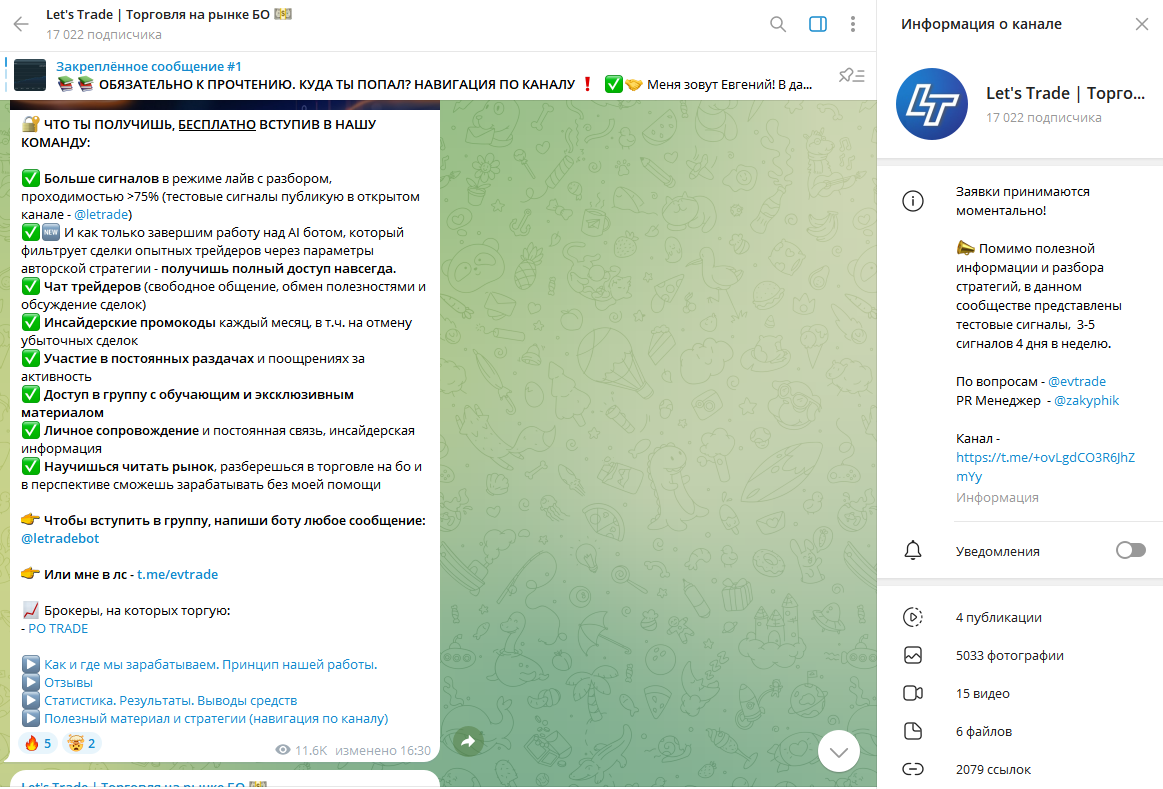Click the 'Информация' label under channel link

coord(997,498)
